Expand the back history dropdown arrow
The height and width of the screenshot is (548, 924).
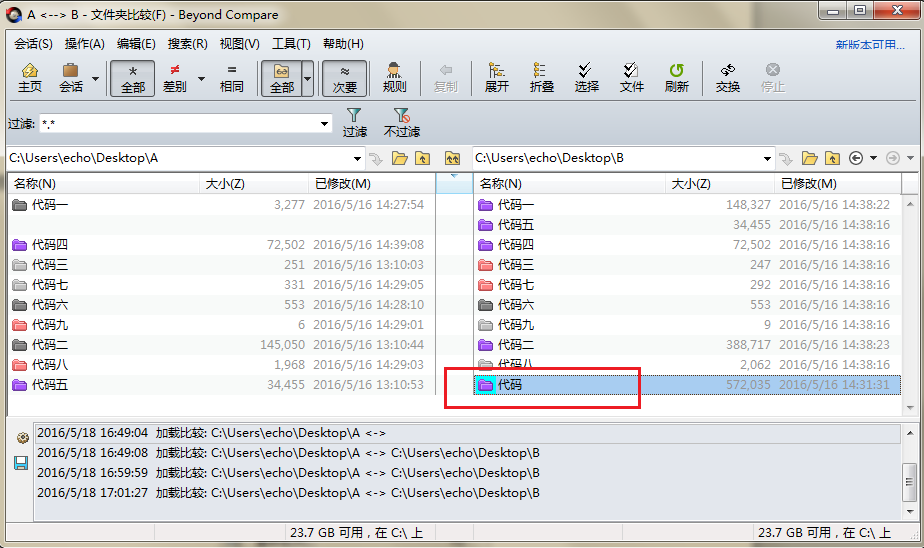pos(873,158)
